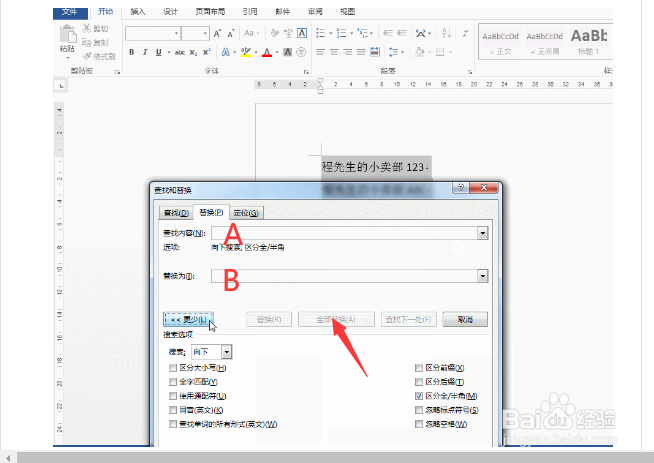Viewport: 654px width, 463px height.
Task: Apply strikethrough with the abc icon
Action: 180,52
